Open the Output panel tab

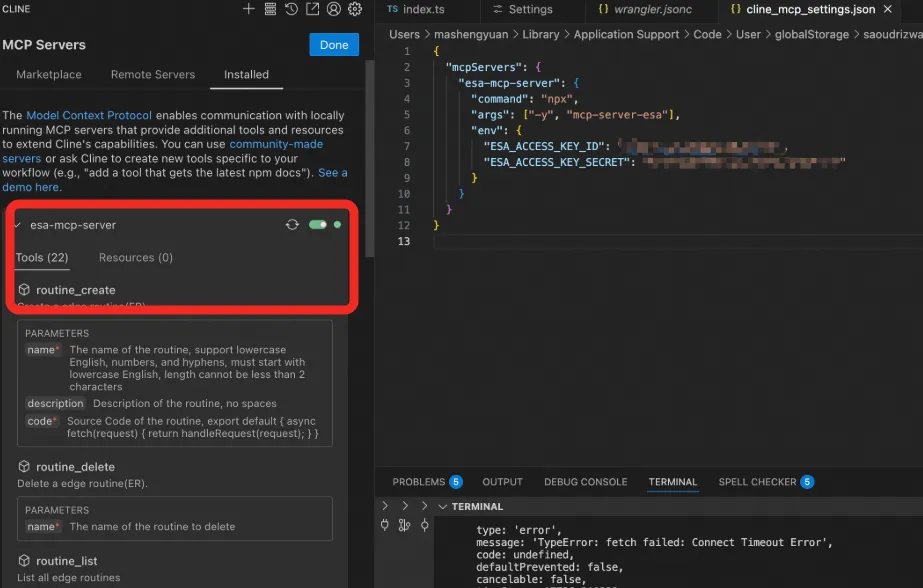point(502,482)
